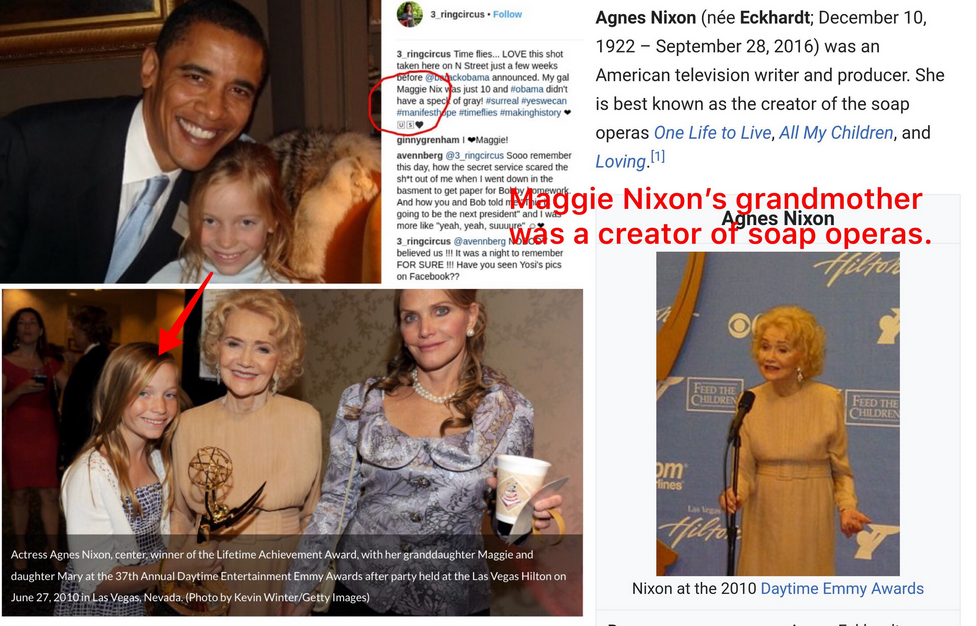This screenshot has height=626, width=977.
Task: Open the @barackobama mention link
Action: [457, 78]
